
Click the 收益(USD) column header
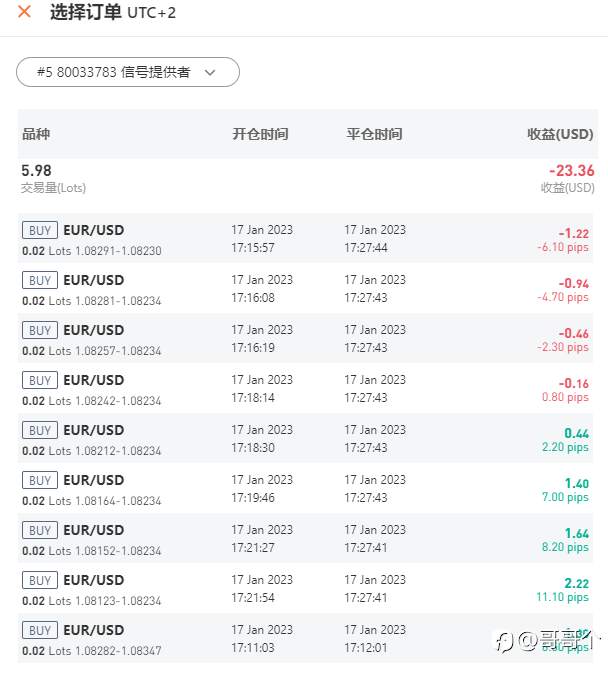tap(560, 134)
